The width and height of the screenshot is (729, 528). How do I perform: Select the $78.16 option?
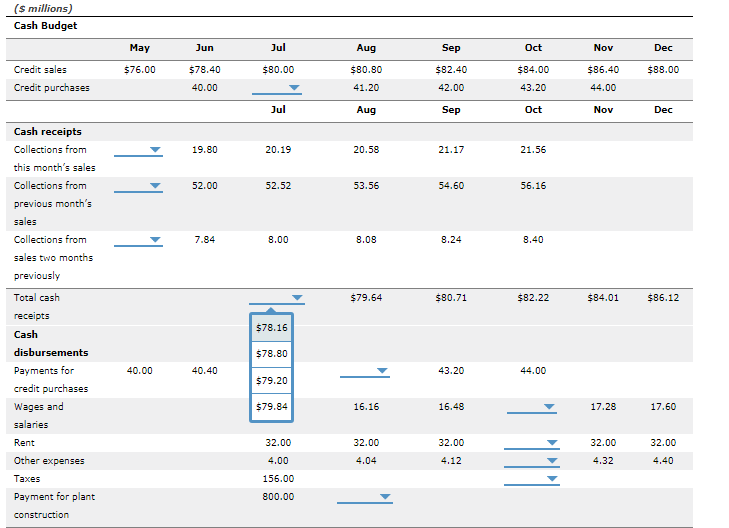pos(272,328)
